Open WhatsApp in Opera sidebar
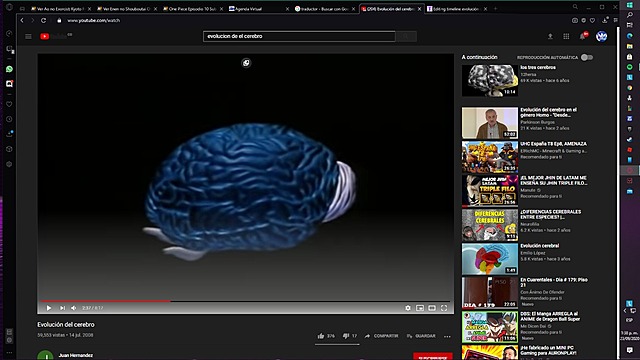640x360 pixels. (9, 69)
